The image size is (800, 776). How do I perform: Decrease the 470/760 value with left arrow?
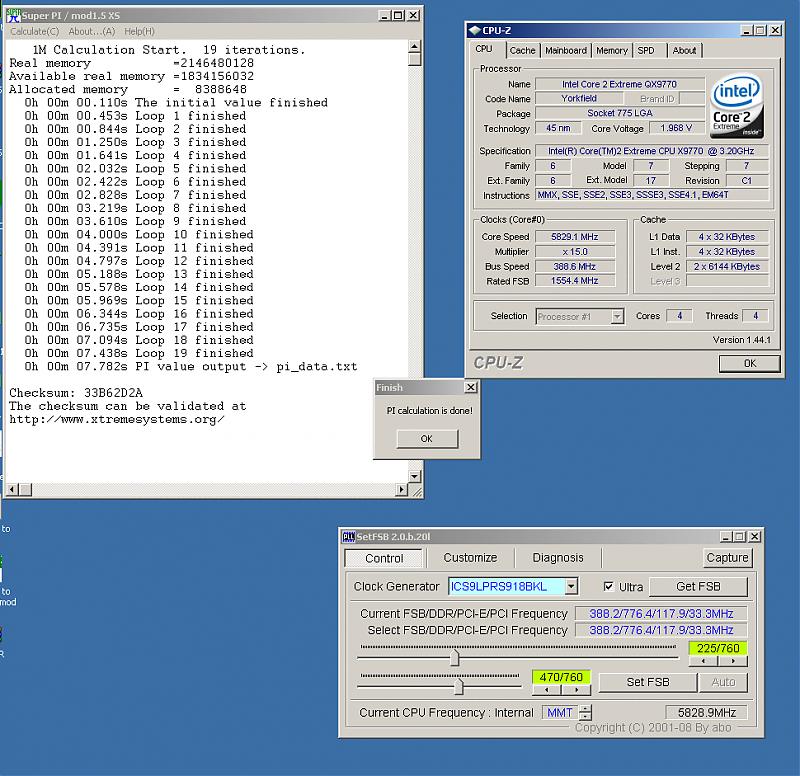point(546,690)
